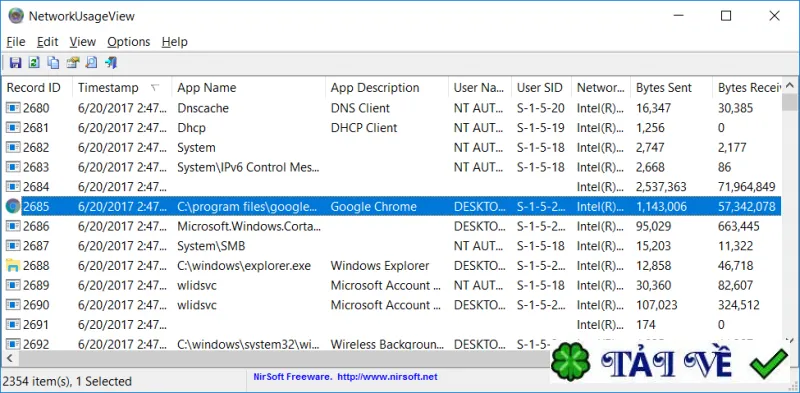800x393 pixels.
Task: Open the View menu
Action: (x=83, y=42)
